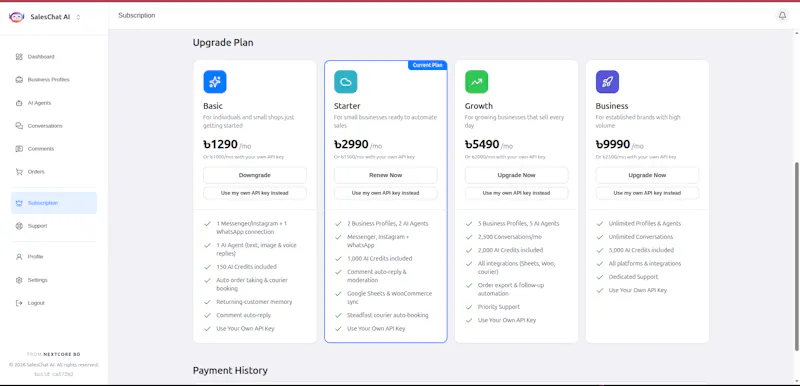Click the Comments sidebar icon
Screen dimensions: 800x386
coord(19,149)
